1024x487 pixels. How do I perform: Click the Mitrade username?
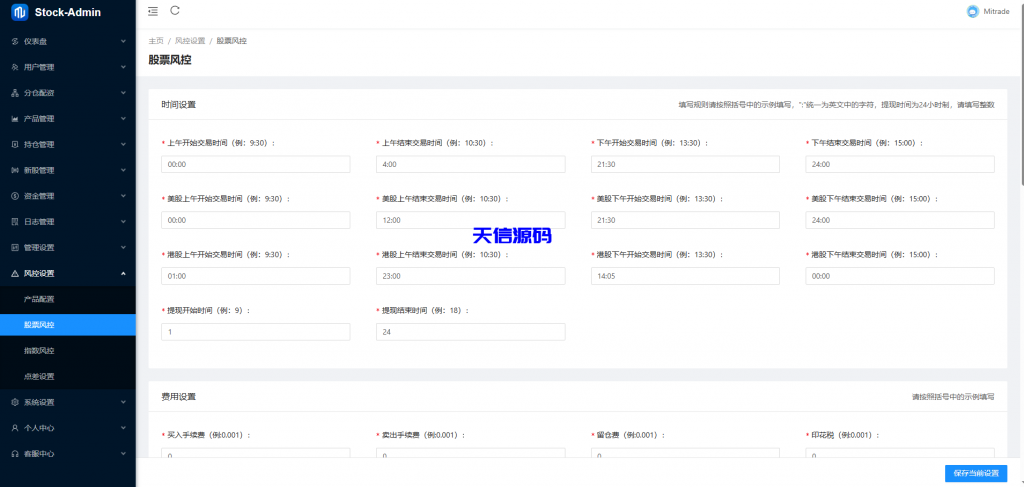pyautogui.click(x=997, y=11)
